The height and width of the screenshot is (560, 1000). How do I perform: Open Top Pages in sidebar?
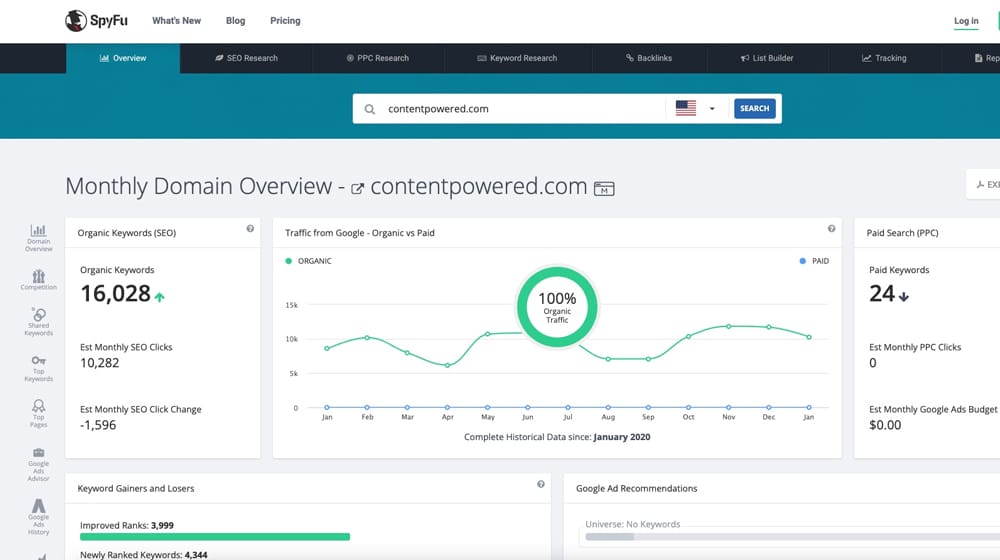38,413
